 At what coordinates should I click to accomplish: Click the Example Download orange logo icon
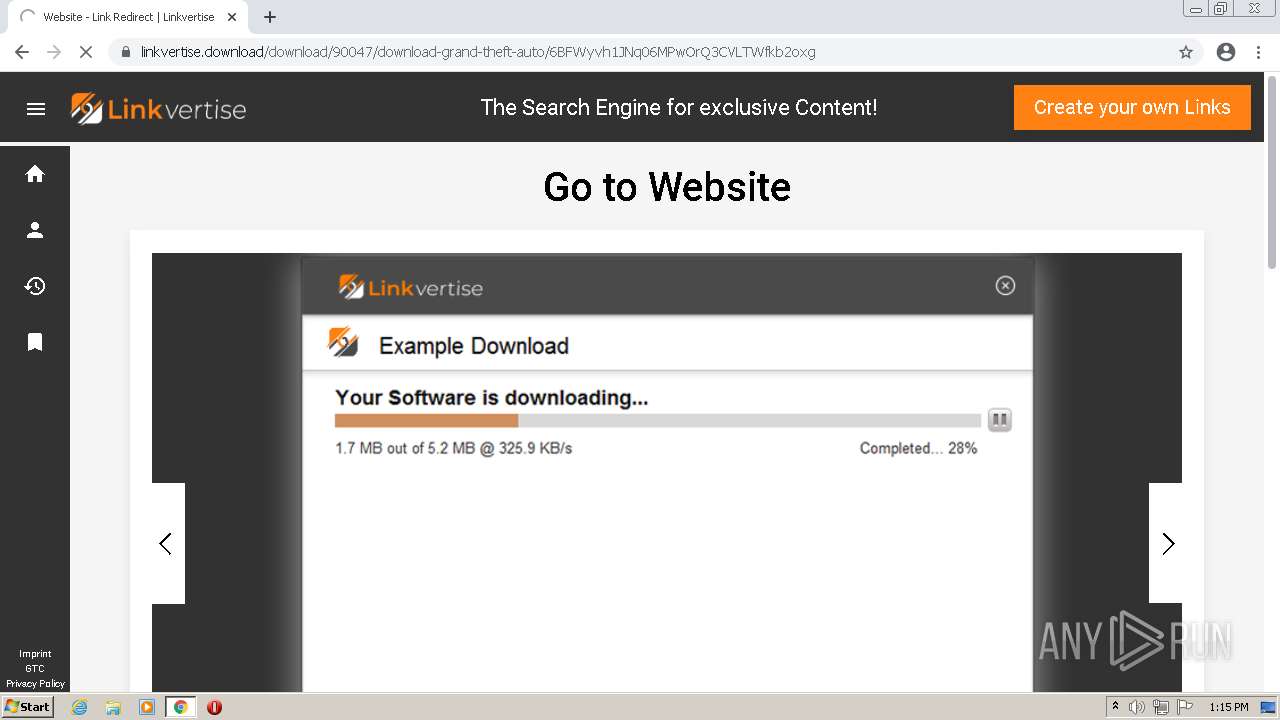pyautogui.click(x=343, y=342)
